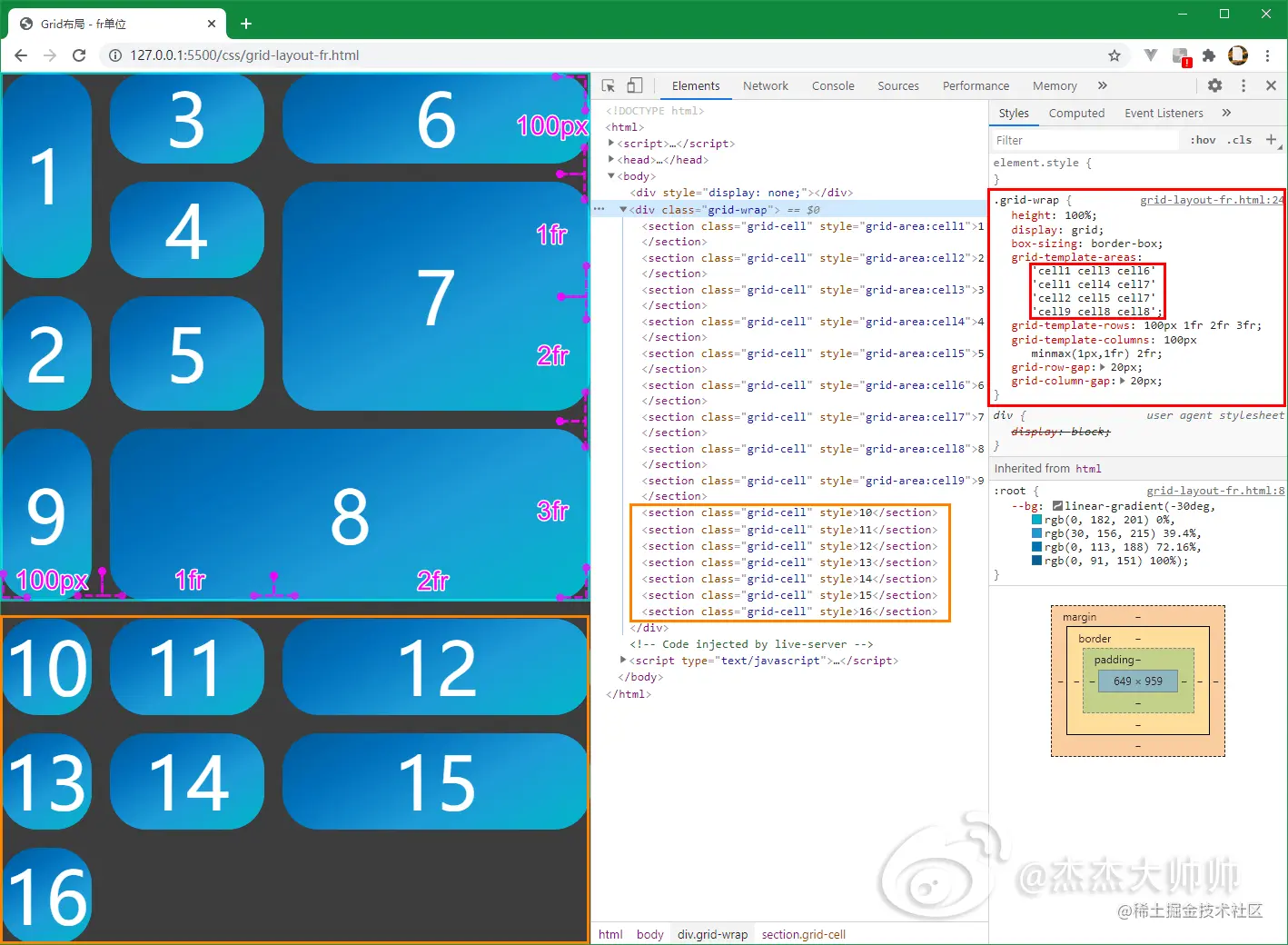The image size is (1288, 945).
Task: Open the ellipsis actions for selected DOM node
Action: click(x=599, y=209)
